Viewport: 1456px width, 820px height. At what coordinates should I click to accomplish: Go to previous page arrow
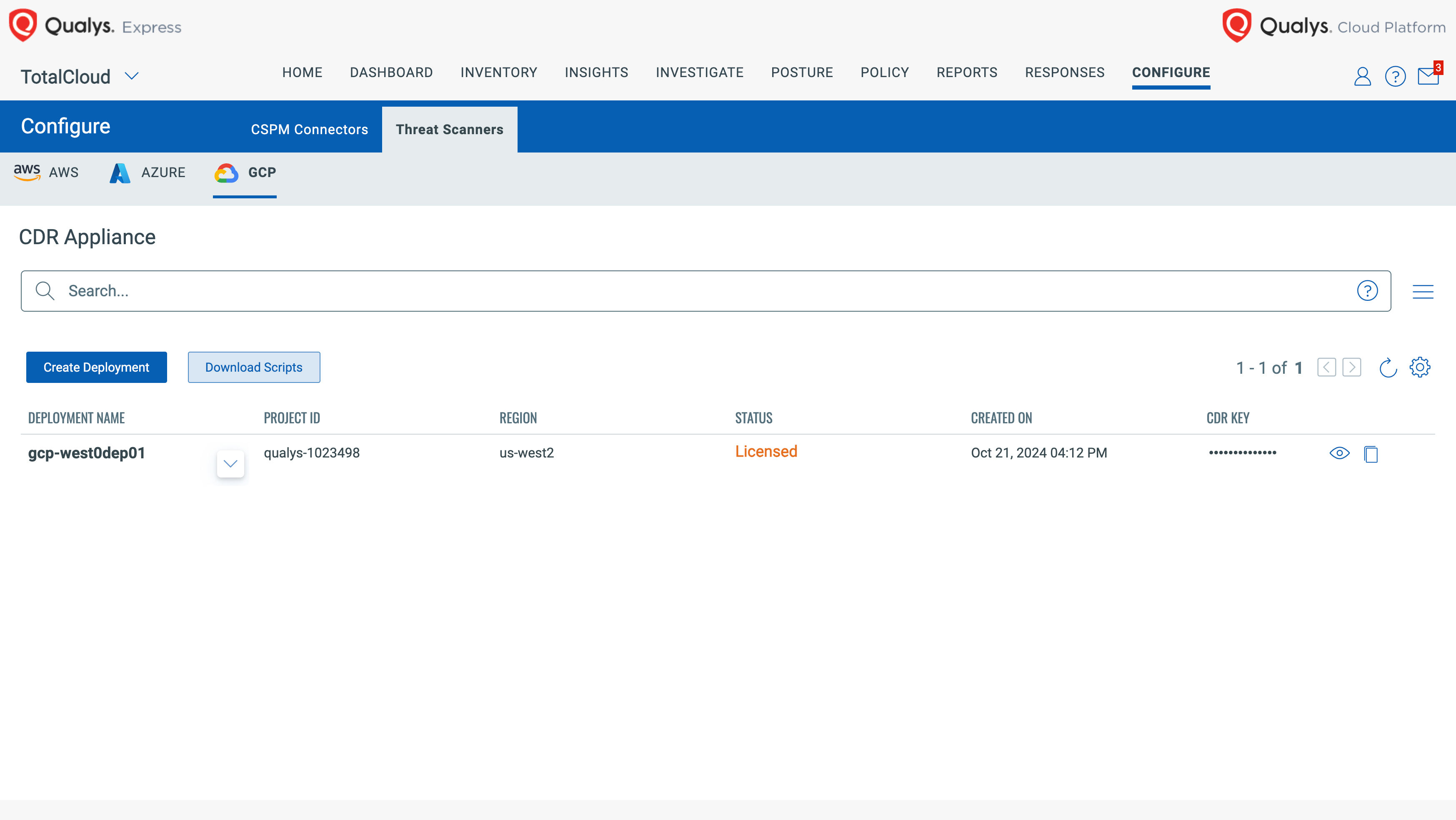coord(1326,367)
